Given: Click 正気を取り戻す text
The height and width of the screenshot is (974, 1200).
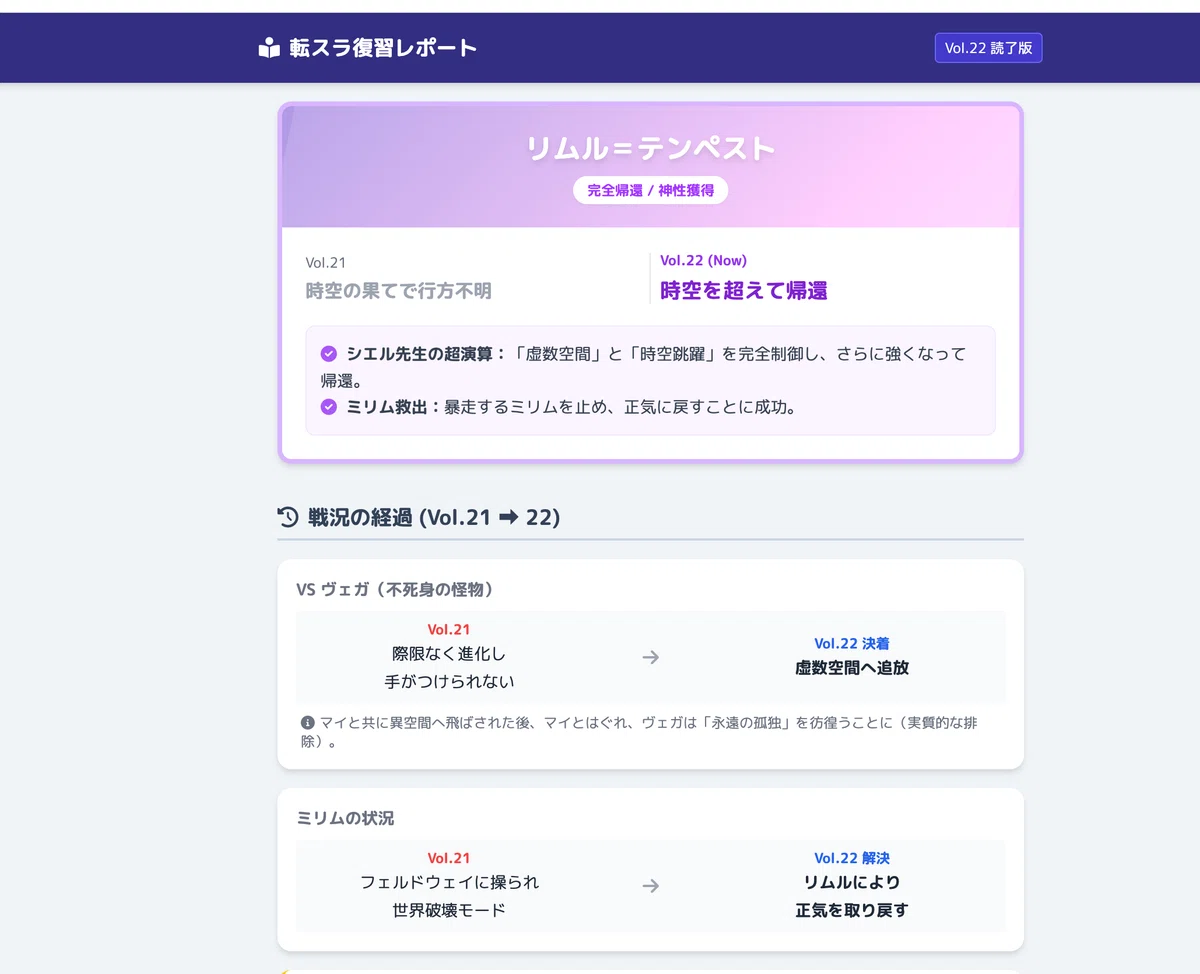Looking at the screenshot, I should coord(852,910).
